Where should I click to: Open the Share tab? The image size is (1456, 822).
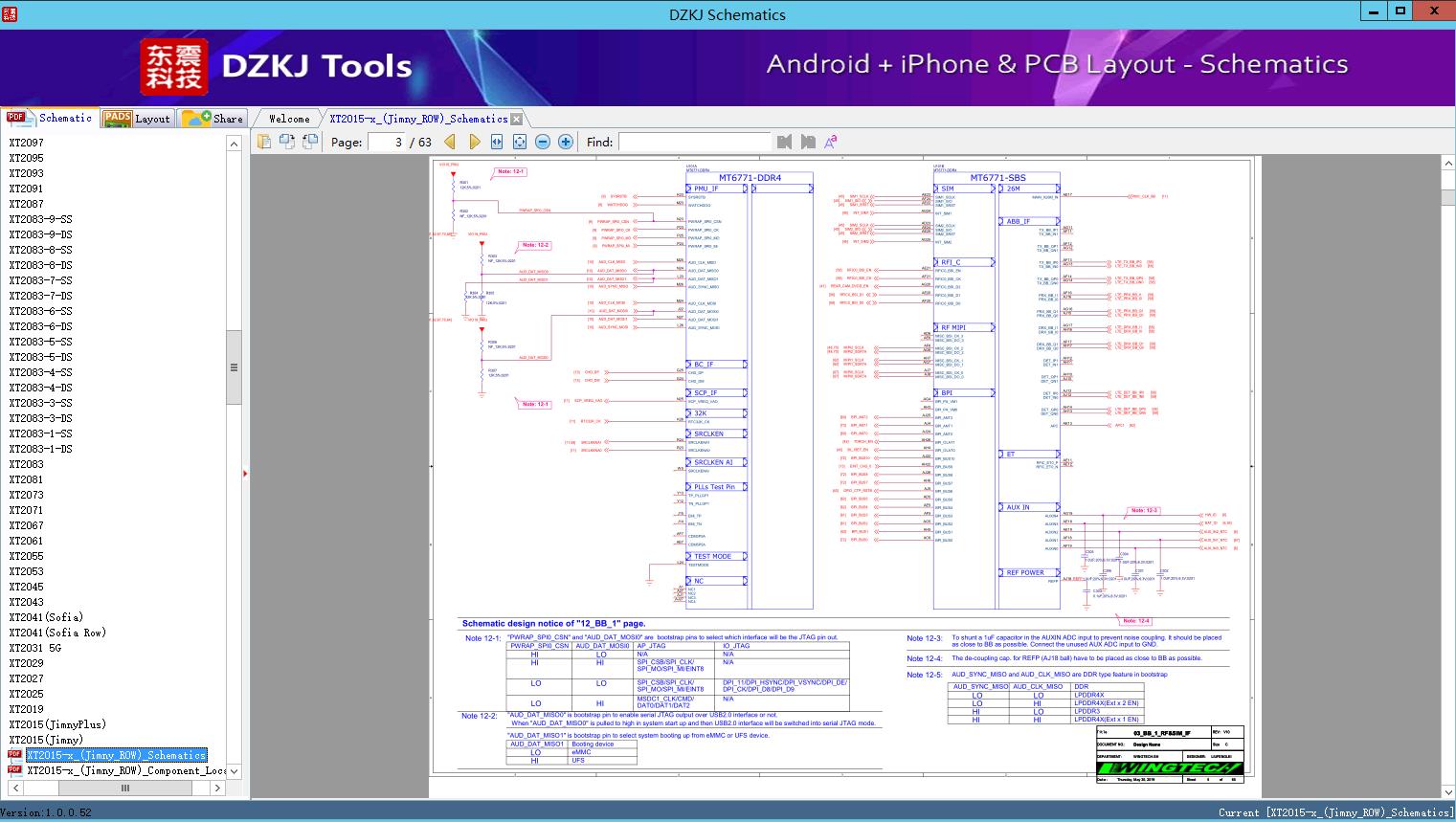coord(213,118)
